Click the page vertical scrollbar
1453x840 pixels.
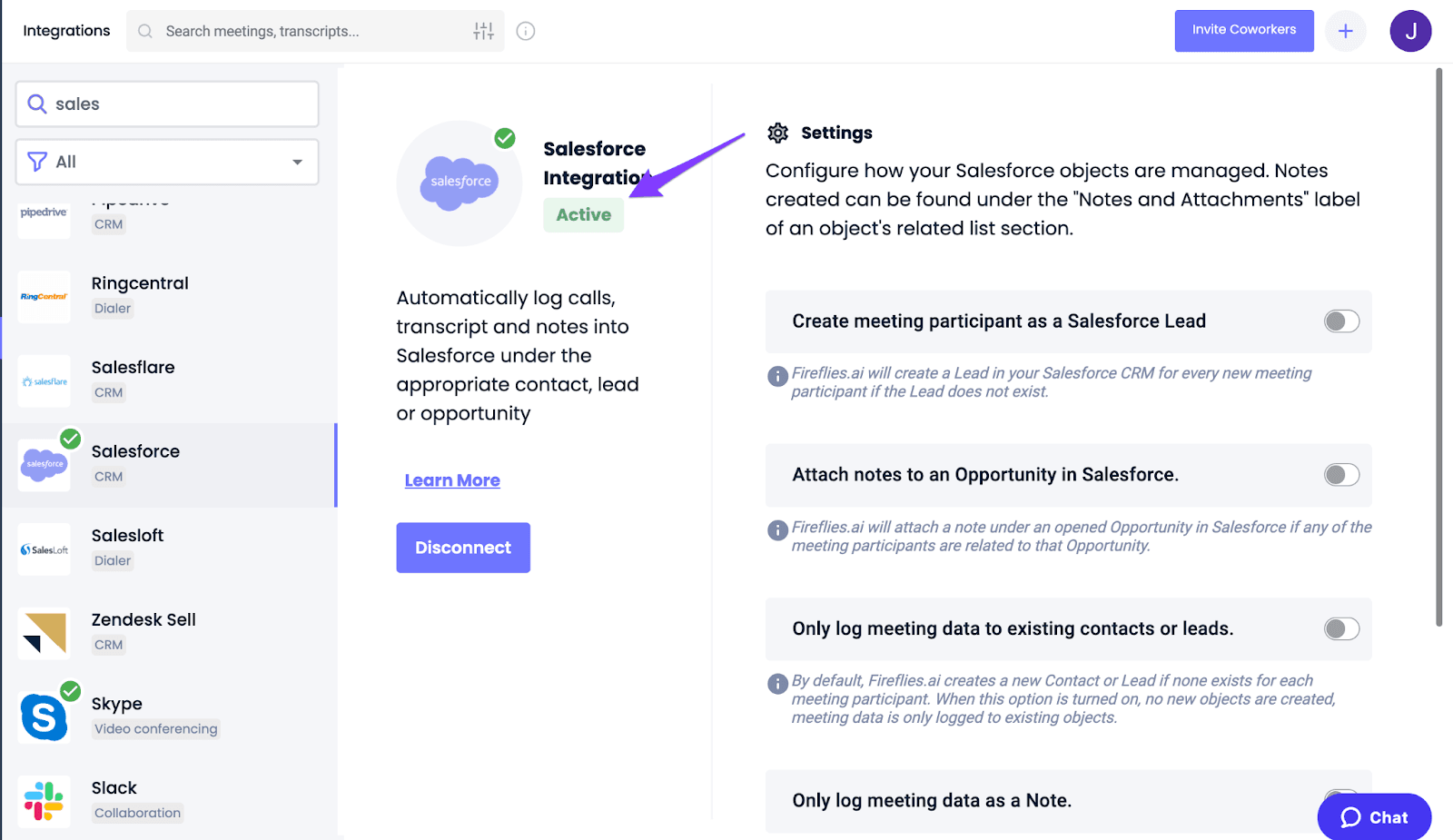[x=1438, y=348]
